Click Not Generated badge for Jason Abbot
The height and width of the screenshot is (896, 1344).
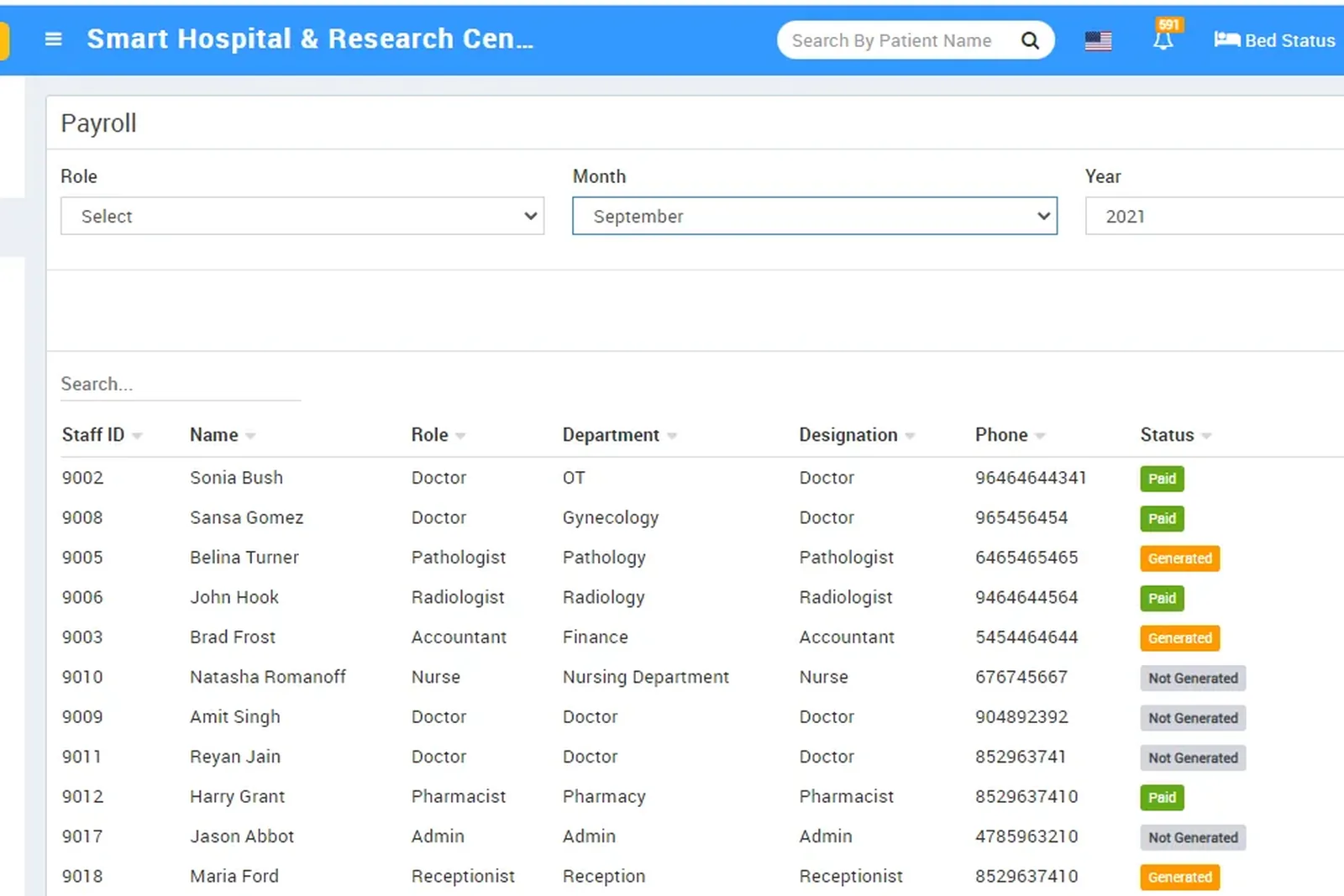click(1193, 837)
